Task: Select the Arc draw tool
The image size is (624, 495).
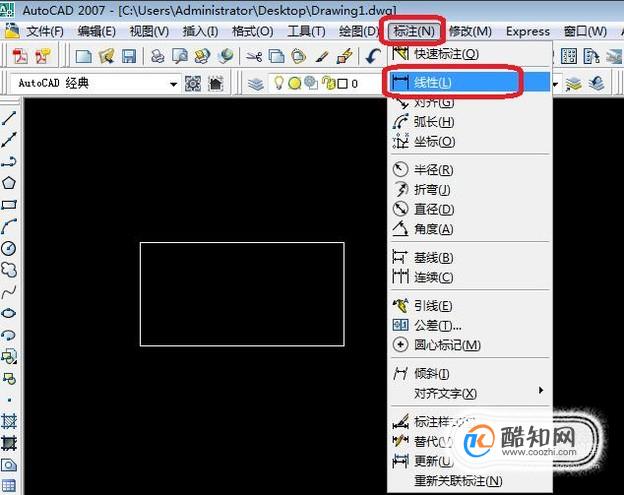Action: pyautogui.click(x=9, y=226)
